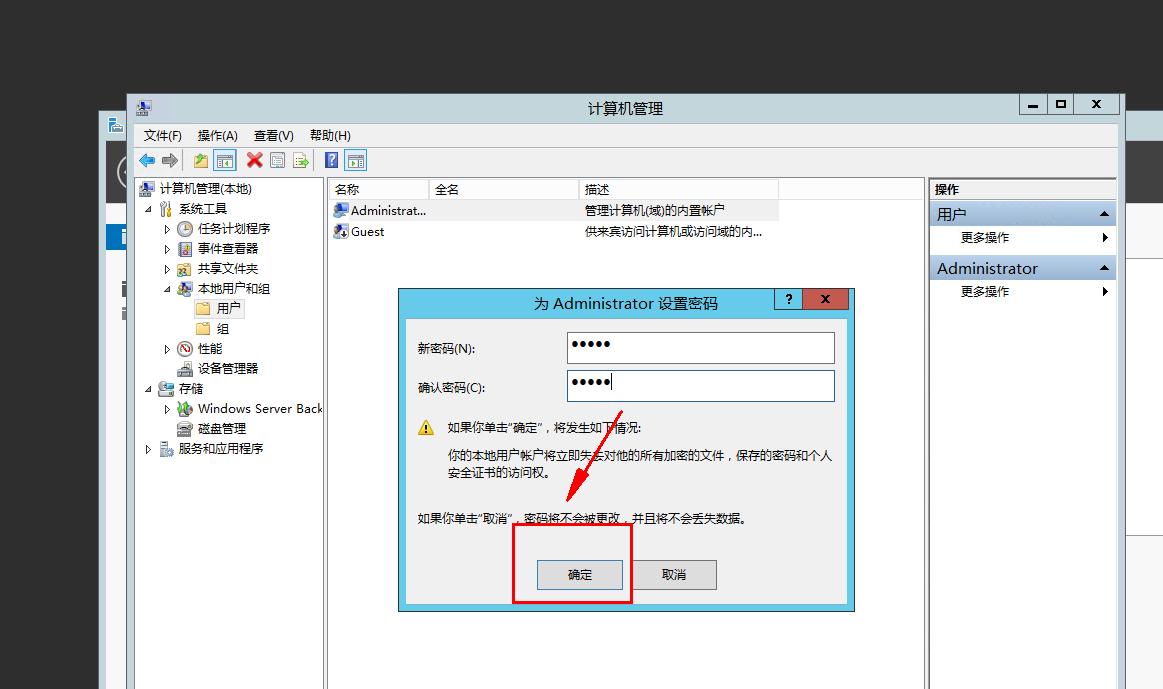Click the forward navigation arrow
1163x689 pixels.
170,160
